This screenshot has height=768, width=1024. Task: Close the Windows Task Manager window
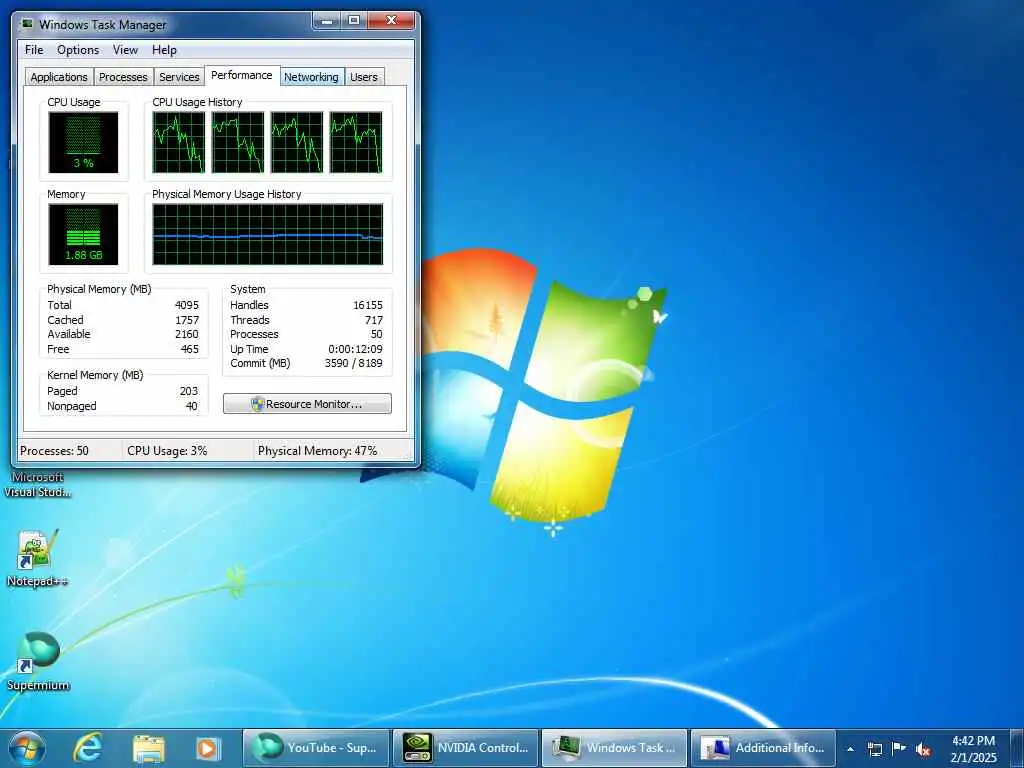[x=391, y=20]
